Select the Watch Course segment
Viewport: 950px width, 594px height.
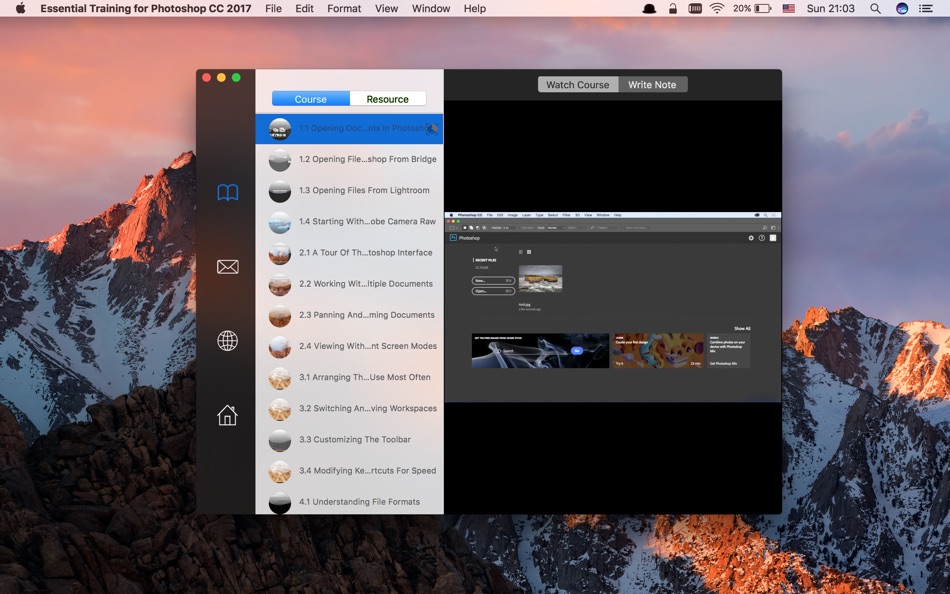tap(578, 85)
